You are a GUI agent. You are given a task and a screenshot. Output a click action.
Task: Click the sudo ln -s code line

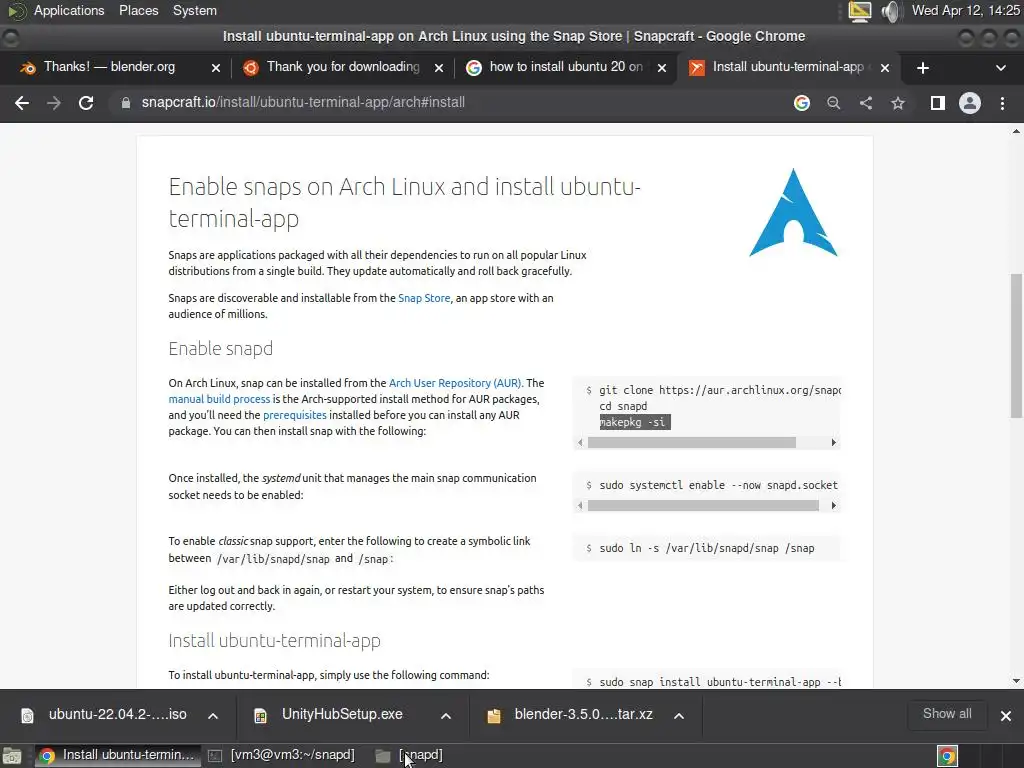pos(707,548)
